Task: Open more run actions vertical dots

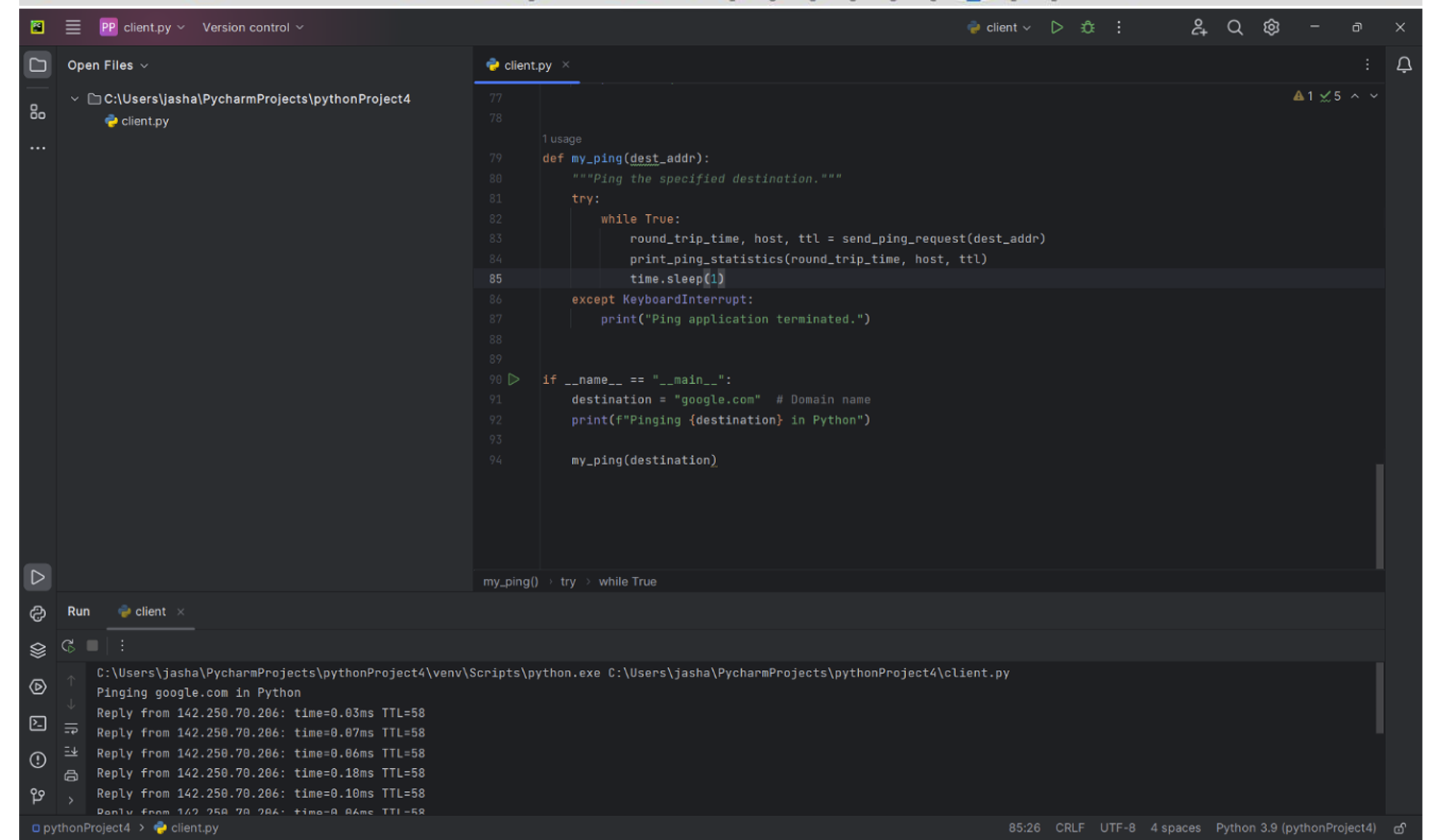Action: pos(1118,27)
